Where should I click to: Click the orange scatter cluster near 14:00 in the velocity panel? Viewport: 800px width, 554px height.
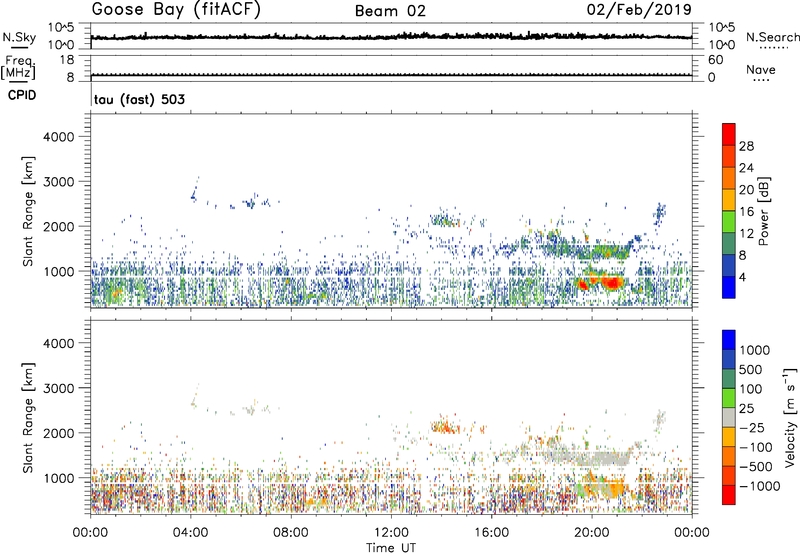[x=443, y=425]
